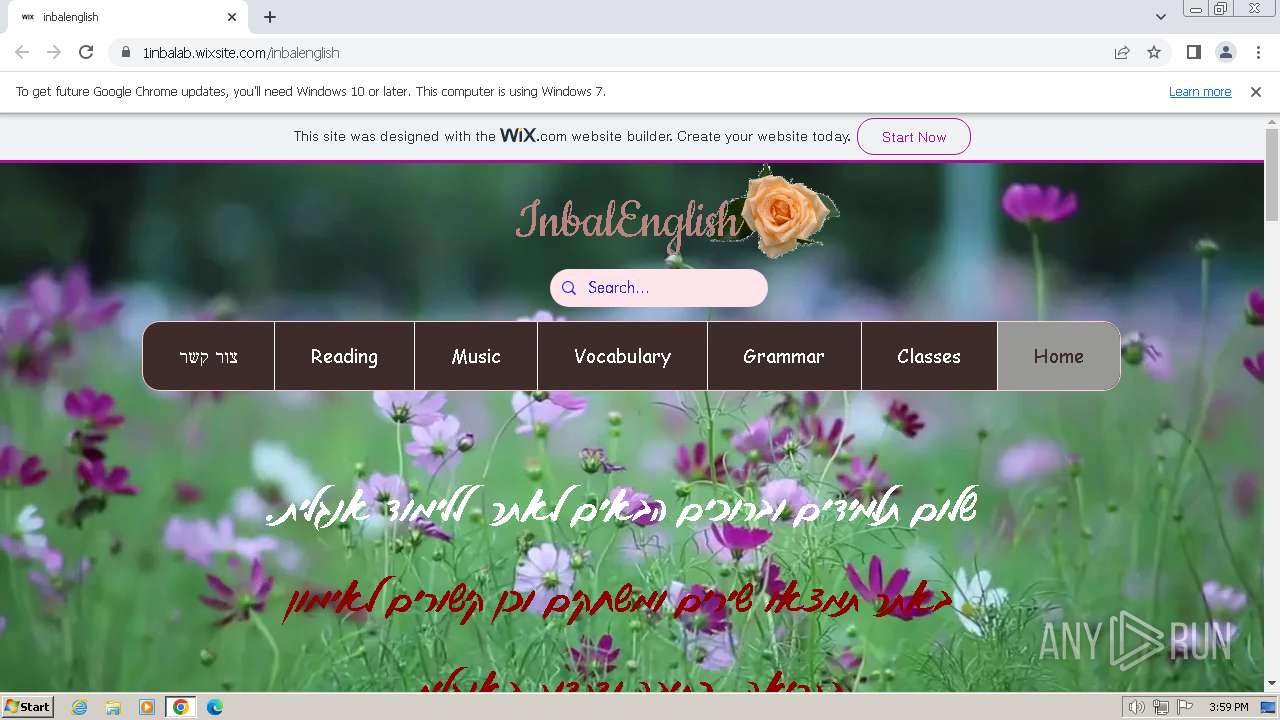
Task: Click the scrollbar down arrow
Action: click(1272, 683)
